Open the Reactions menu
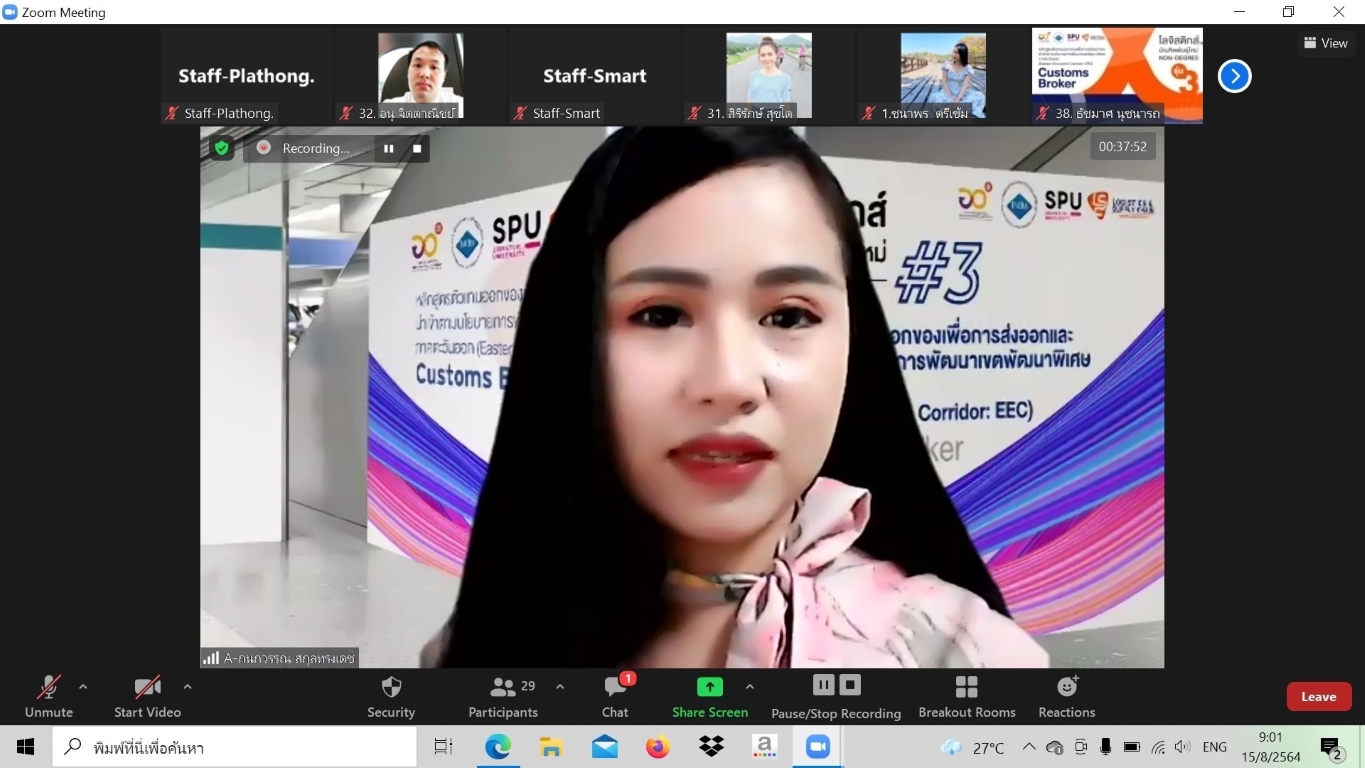1365x768 pixels. tap(1067, 696)
